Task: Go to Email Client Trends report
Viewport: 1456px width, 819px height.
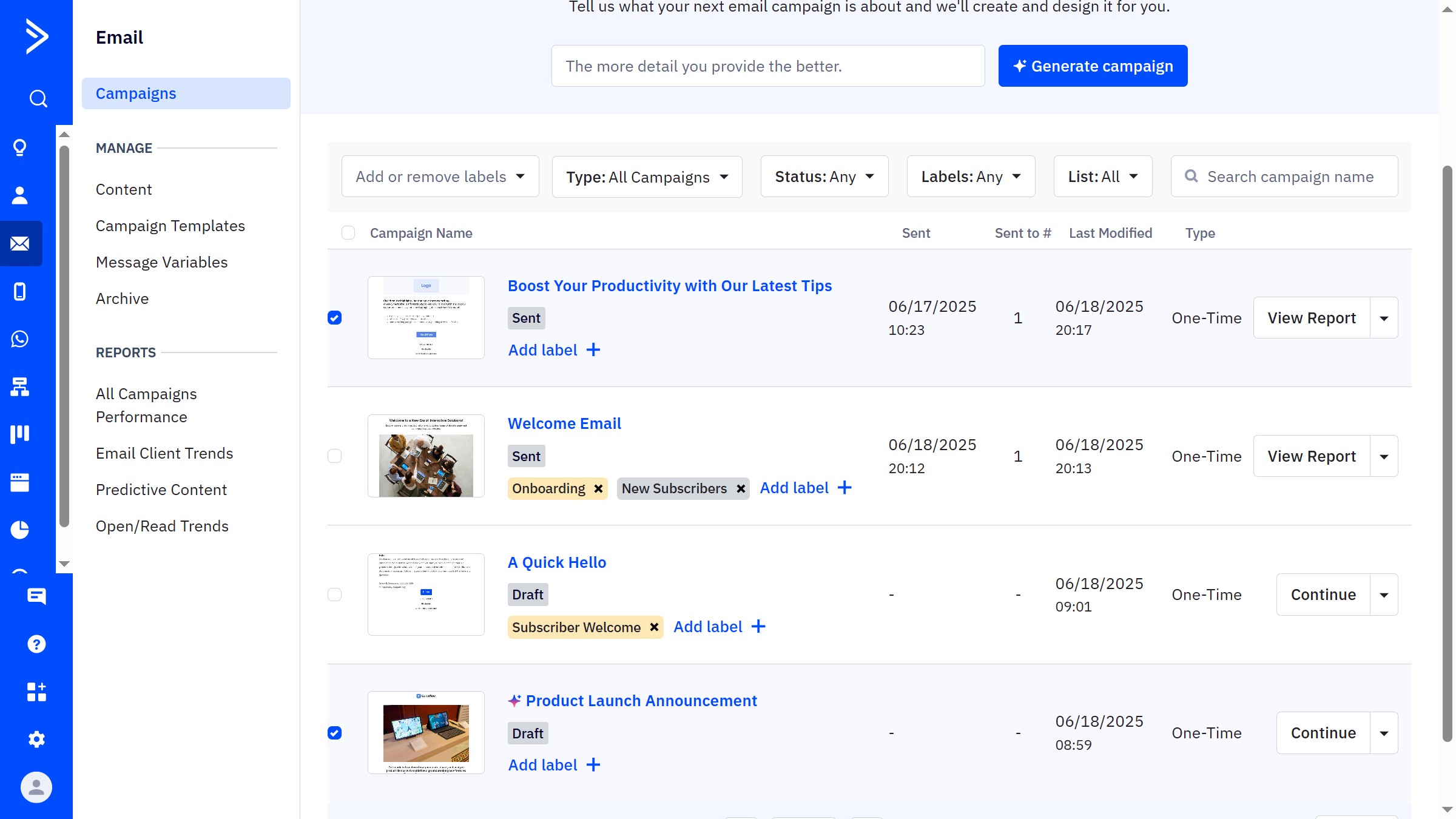Action: pos(164,454)
